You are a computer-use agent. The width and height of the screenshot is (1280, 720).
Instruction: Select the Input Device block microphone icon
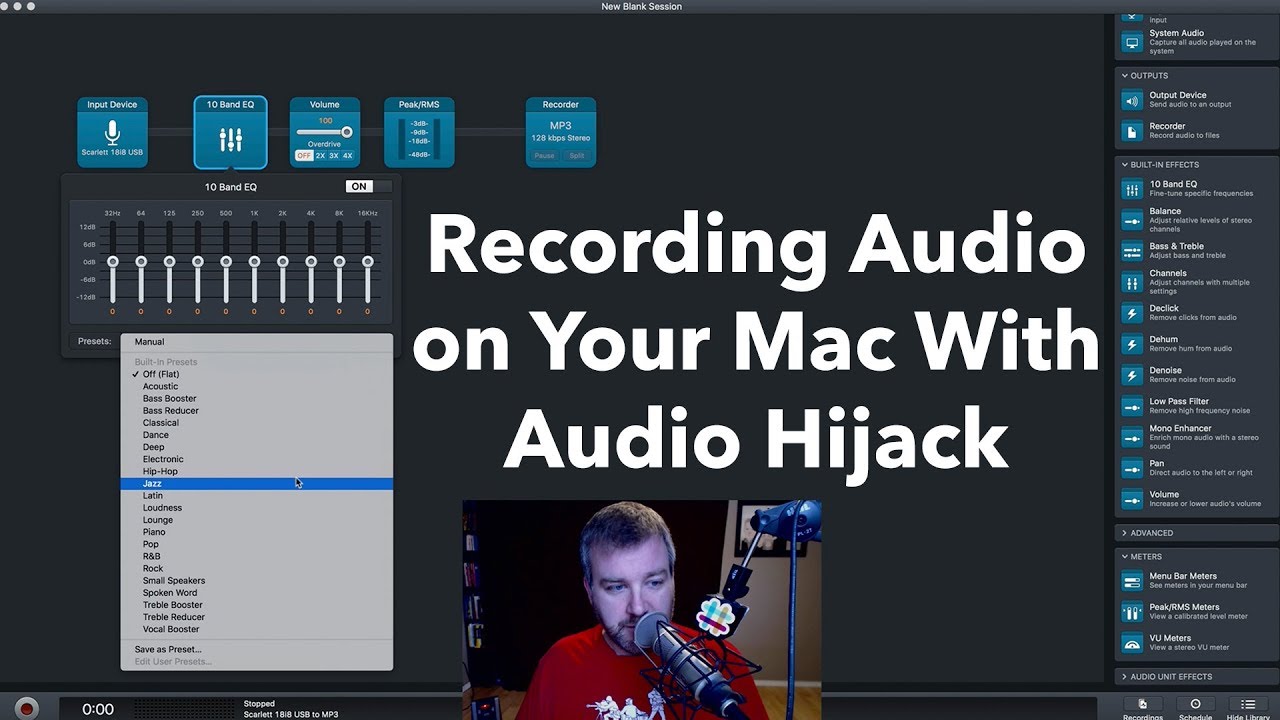113,133
